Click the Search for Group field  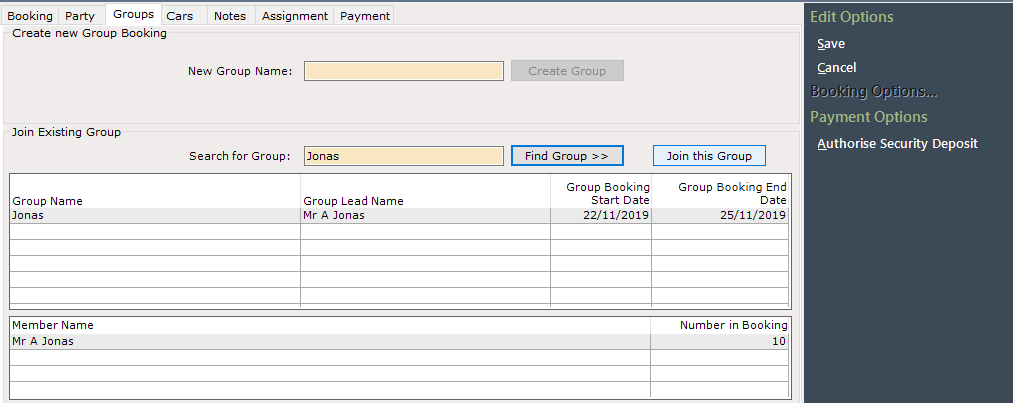coord(404,156)
